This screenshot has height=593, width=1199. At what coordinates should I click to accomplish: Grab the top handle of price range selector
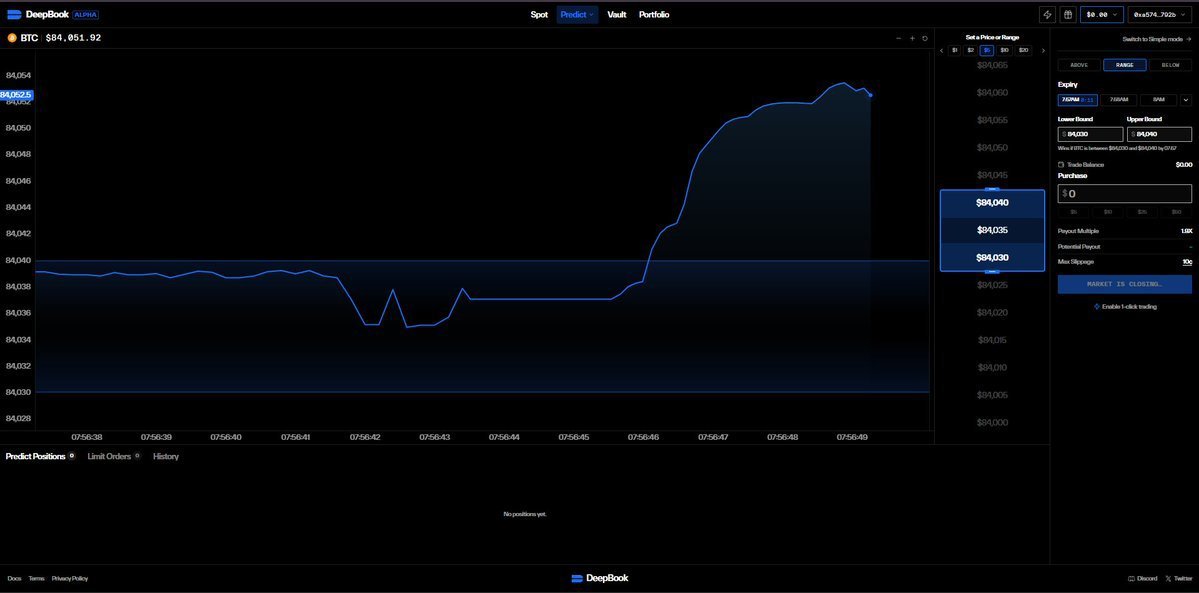(x=992, y=189)
